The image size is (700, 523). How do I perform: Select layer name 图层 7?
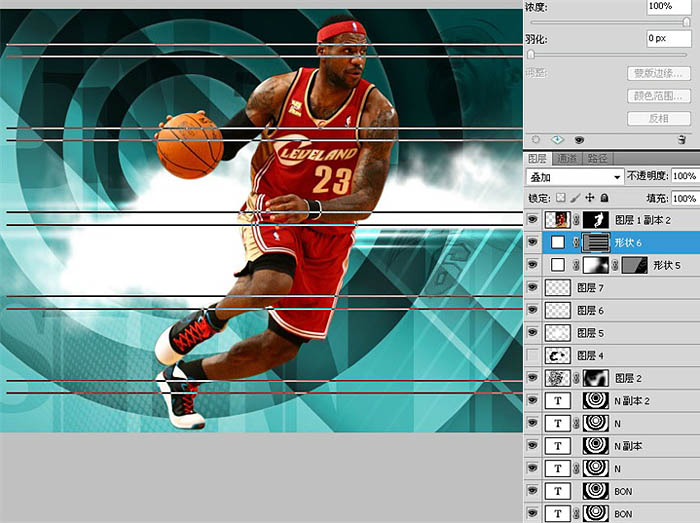point(590,288)
